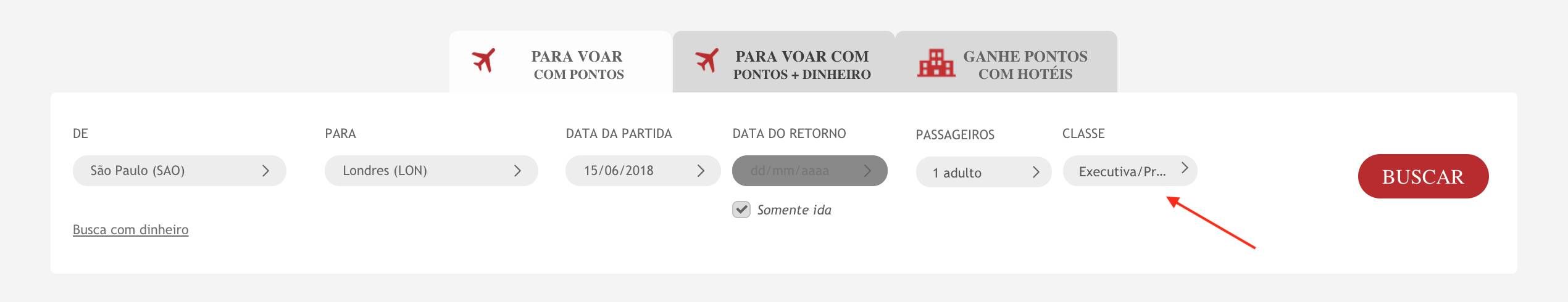1568x302 pixels.
Task: Click the red Buscar button
Action: [1423, 176]
